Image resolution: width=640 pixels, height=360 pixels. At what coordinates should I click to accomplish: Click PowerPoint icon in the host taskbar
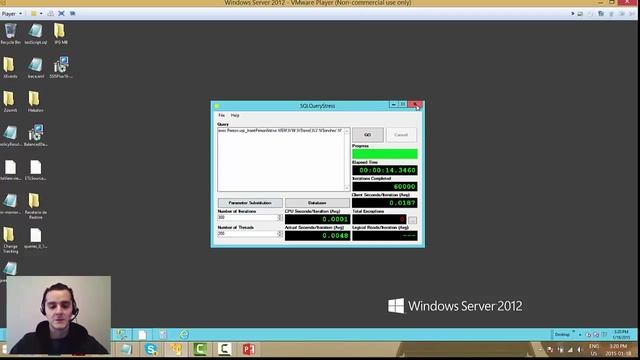pos(249,349)
